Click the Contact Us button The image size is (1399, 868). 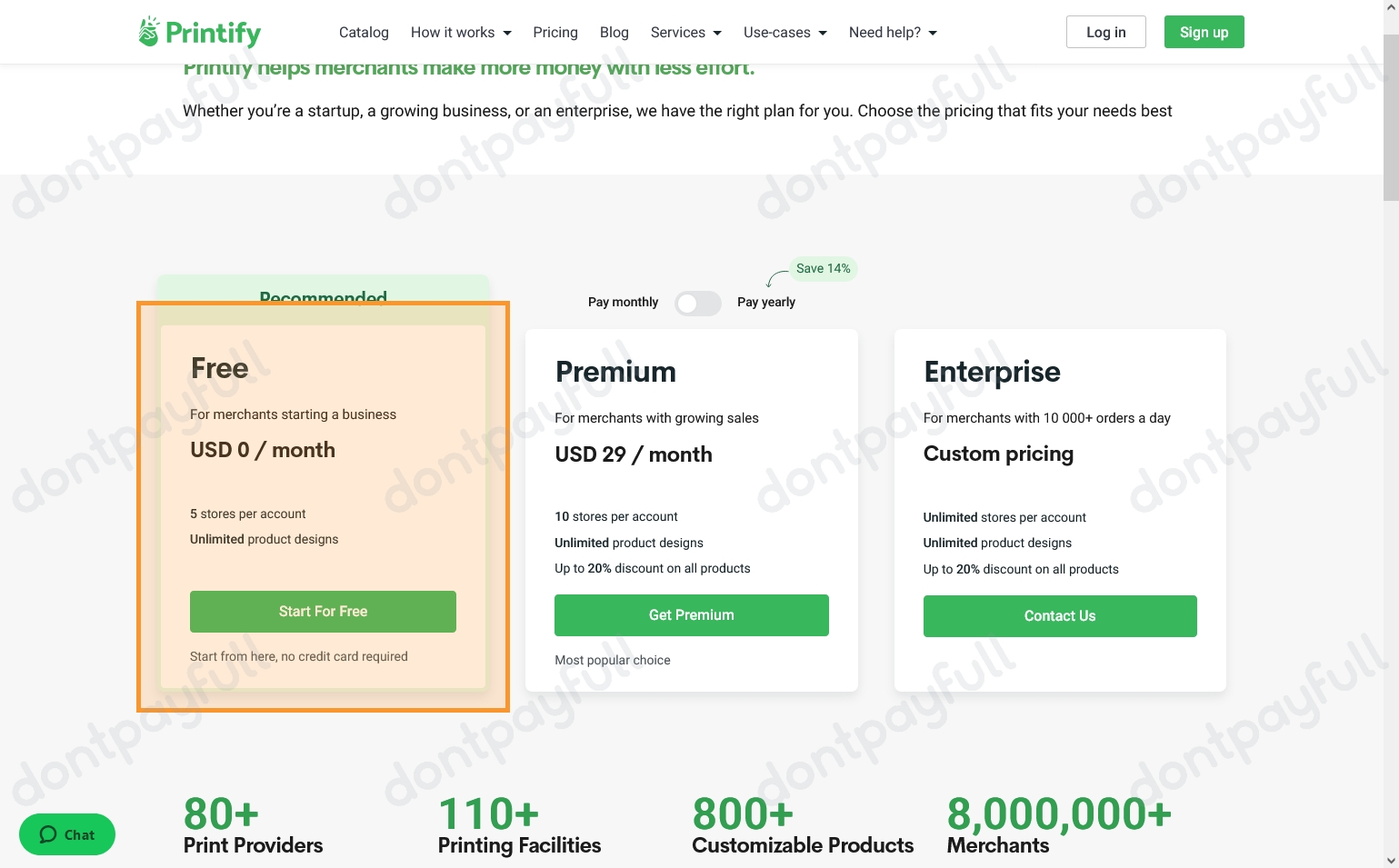pyautogui.click(x=1060, y=616)
